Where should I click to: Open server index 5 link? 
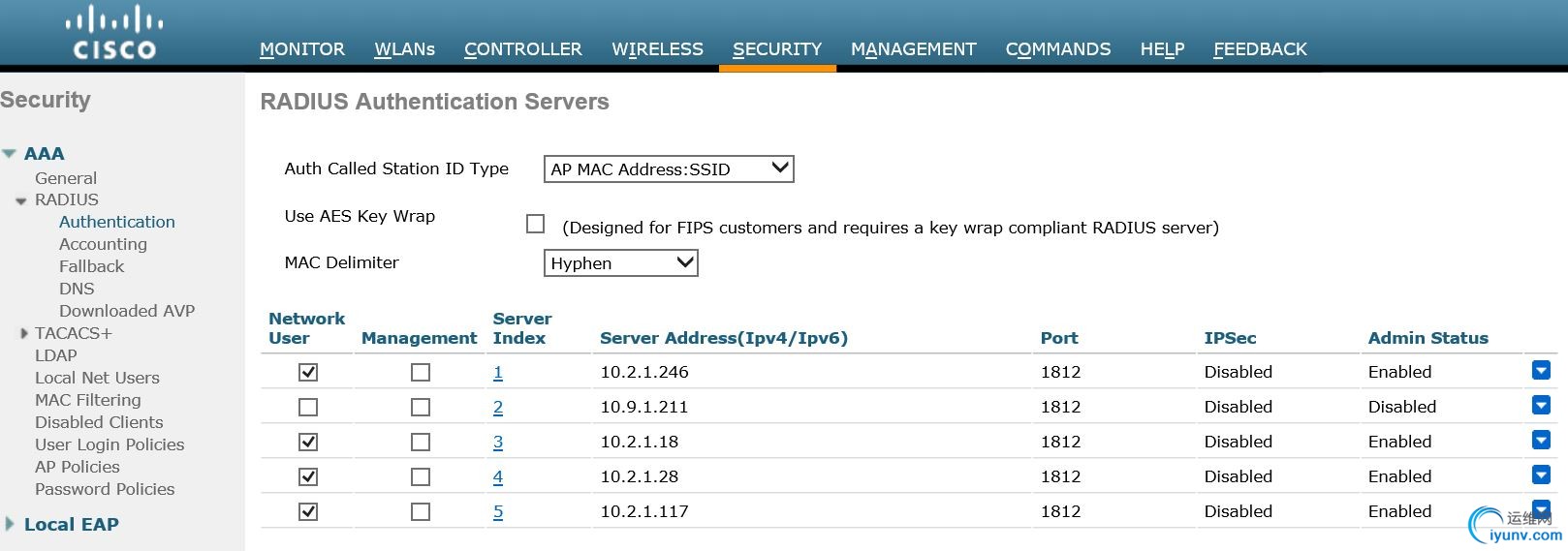[x=498, y=511]
